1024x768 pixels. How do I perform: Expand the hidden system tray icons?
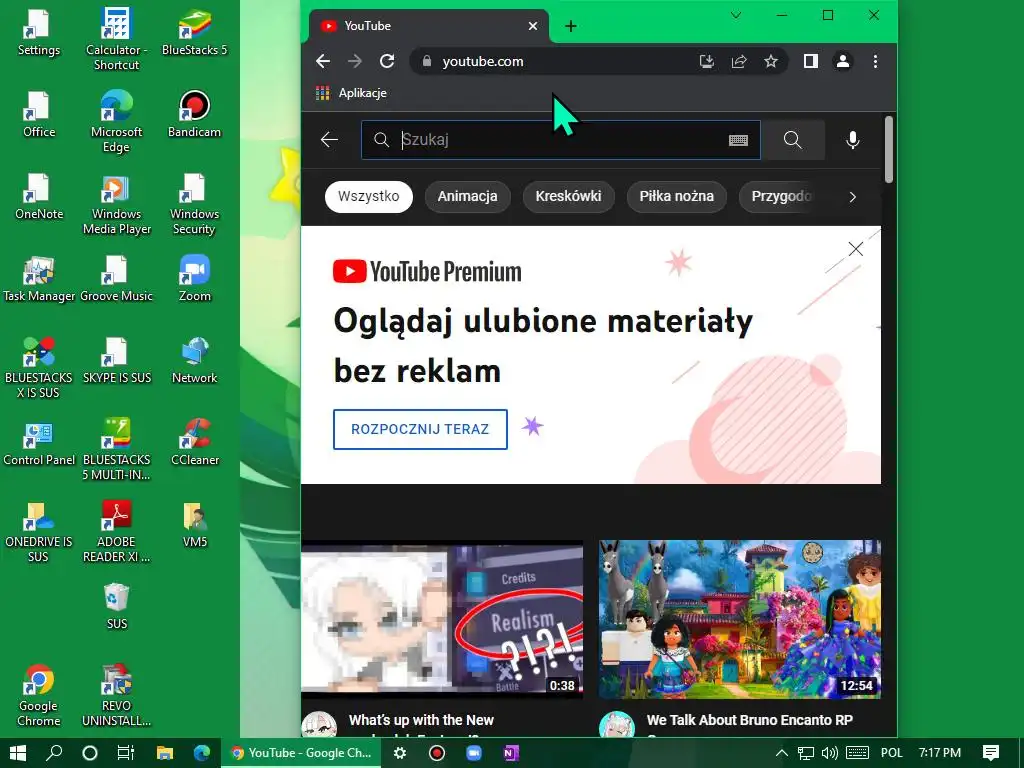coord(781,753)
